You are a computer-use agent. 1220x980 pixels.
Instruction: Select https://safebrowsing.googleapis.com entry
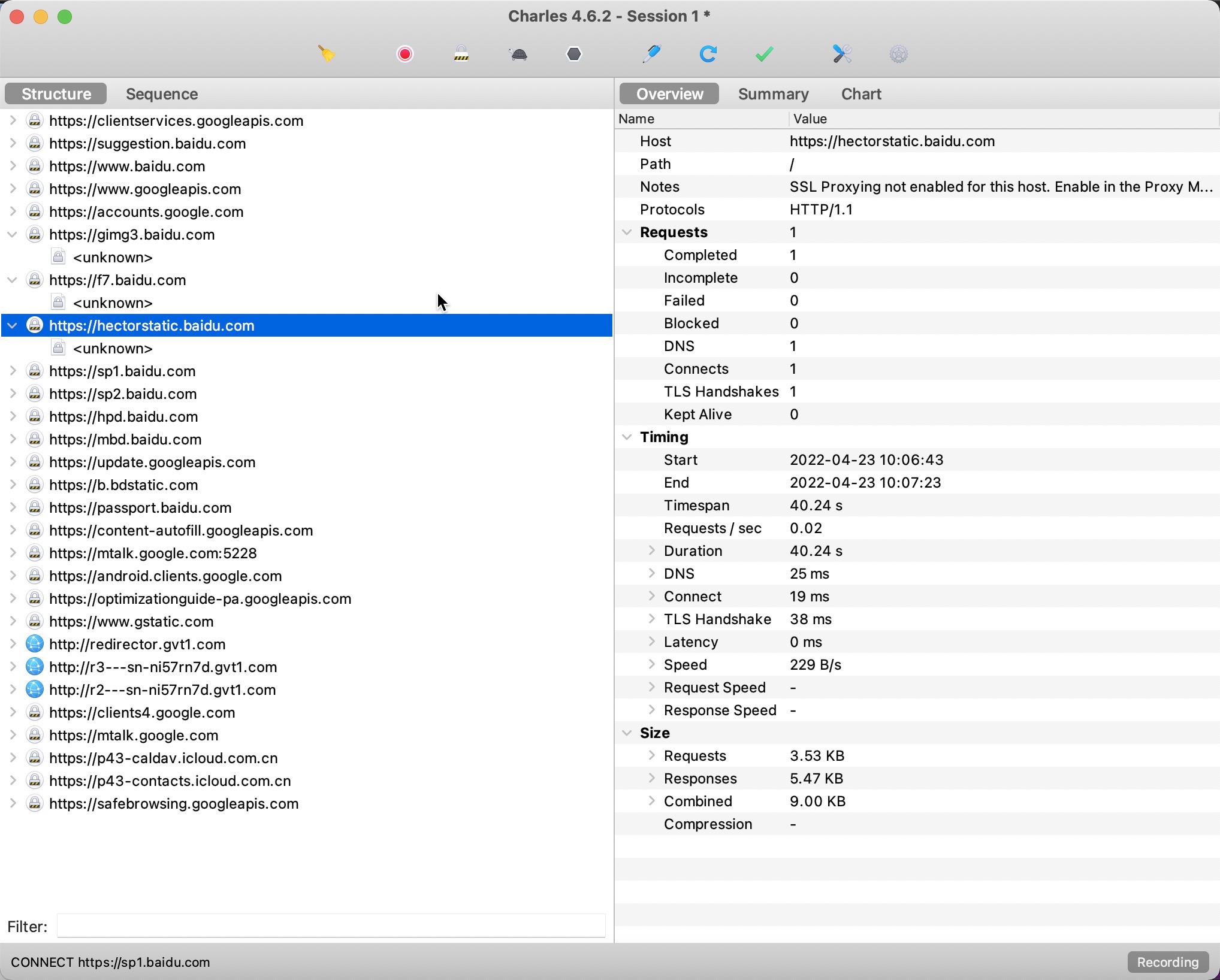point(174,803)
